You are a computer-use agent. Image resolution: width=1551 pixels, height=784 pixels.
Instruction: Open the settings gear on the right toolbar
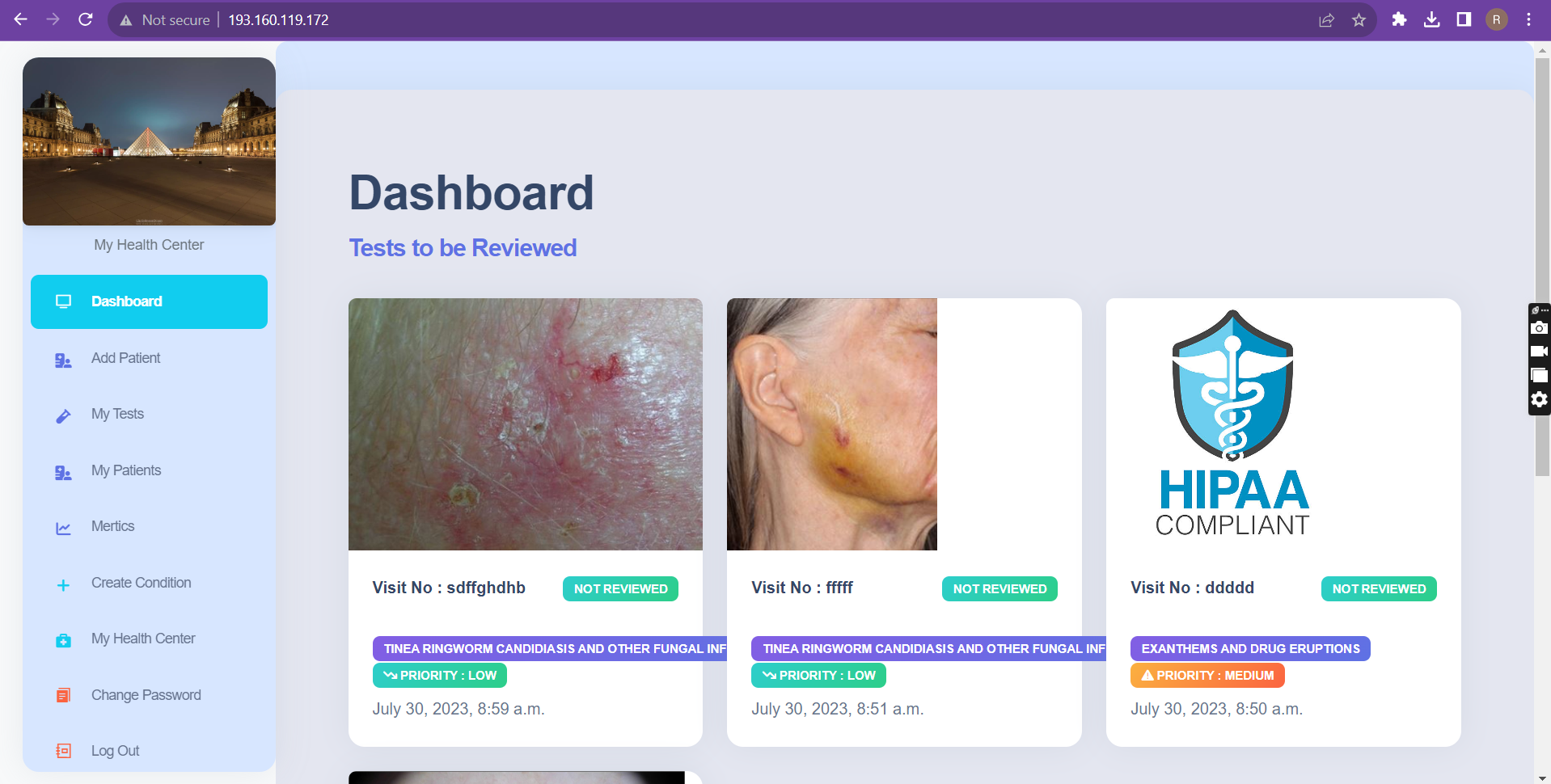(x=1539, y=399)
